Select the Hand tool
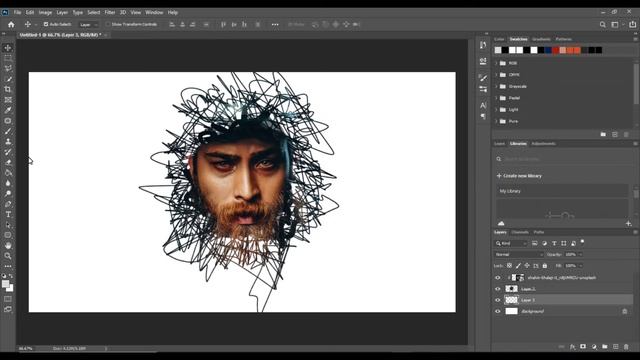640x360 pixels. pyautogui.click(x=8, y=246)
